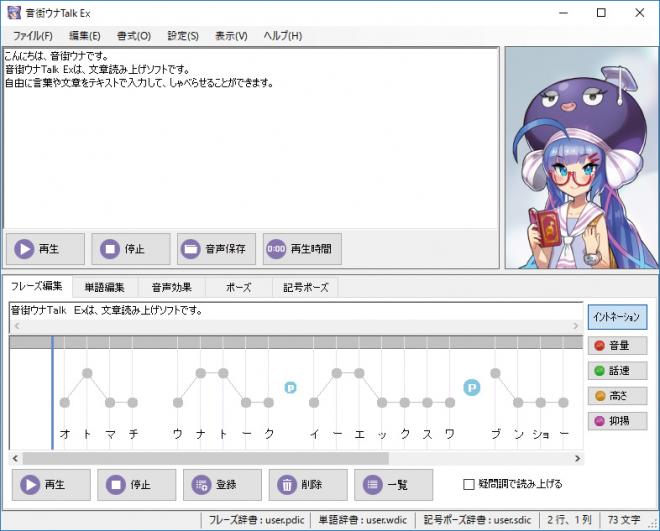Switch to 高さ pitch editing
The image size is (660, 531).
tap(617, 396)
